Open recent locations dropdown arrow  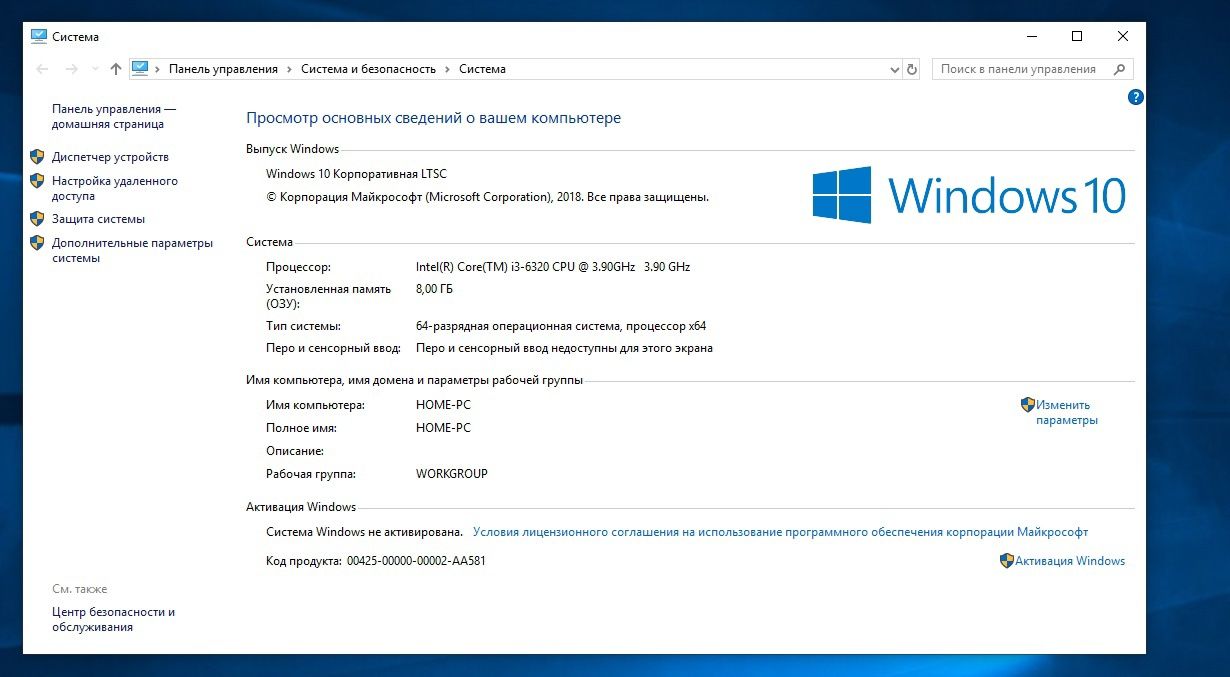[95, 69]
